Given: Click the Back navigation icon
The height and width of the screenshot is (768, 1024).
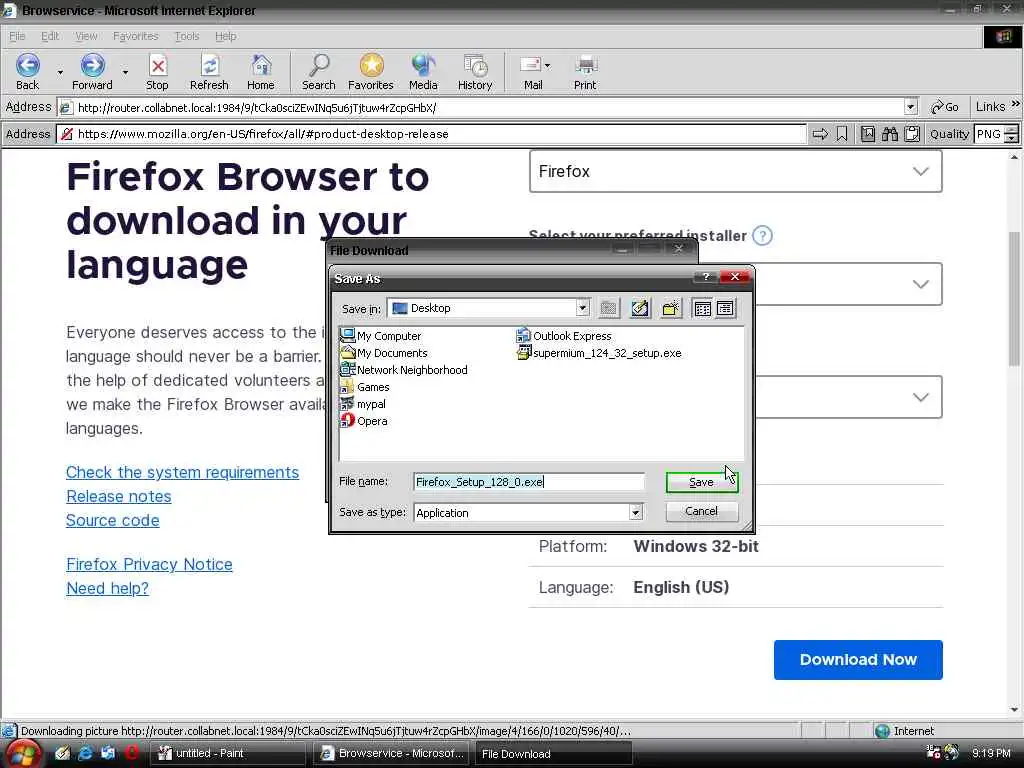Looking at the screenshot, I should [x=27, y=66].
